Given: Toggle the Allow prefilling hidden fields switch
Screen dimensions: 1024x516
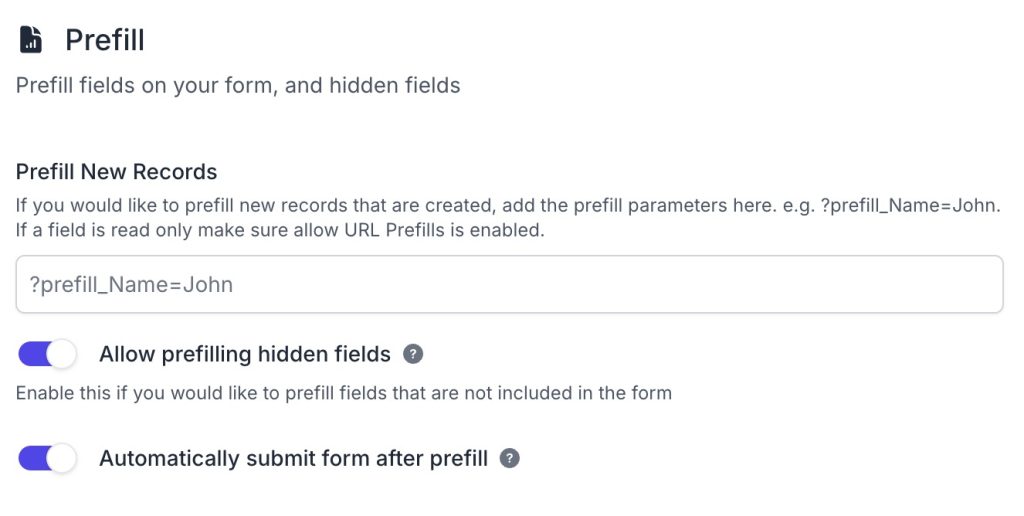Looking at the screenshot, I should click(x=47, y=354).
